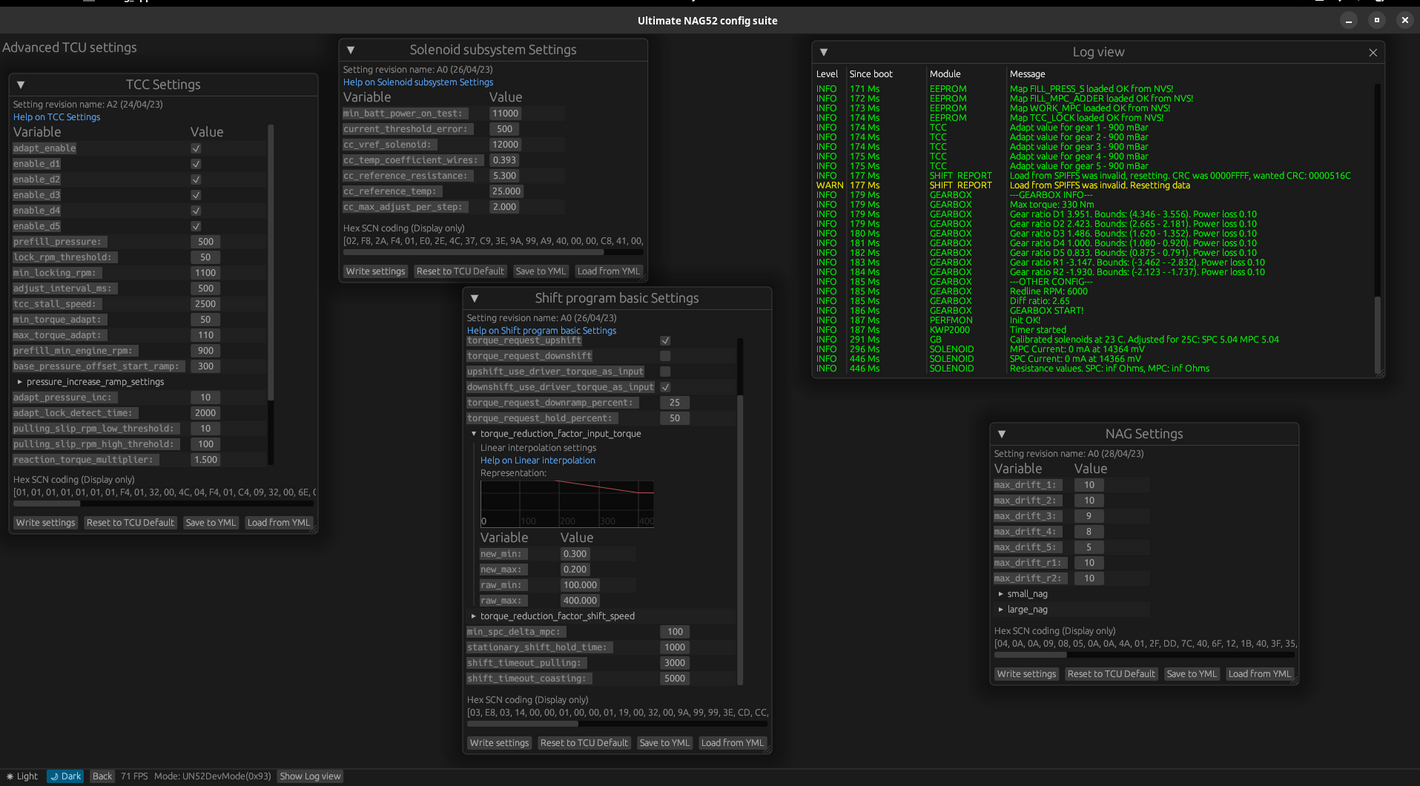Load TCC Settings from YML

pos(278,523)
